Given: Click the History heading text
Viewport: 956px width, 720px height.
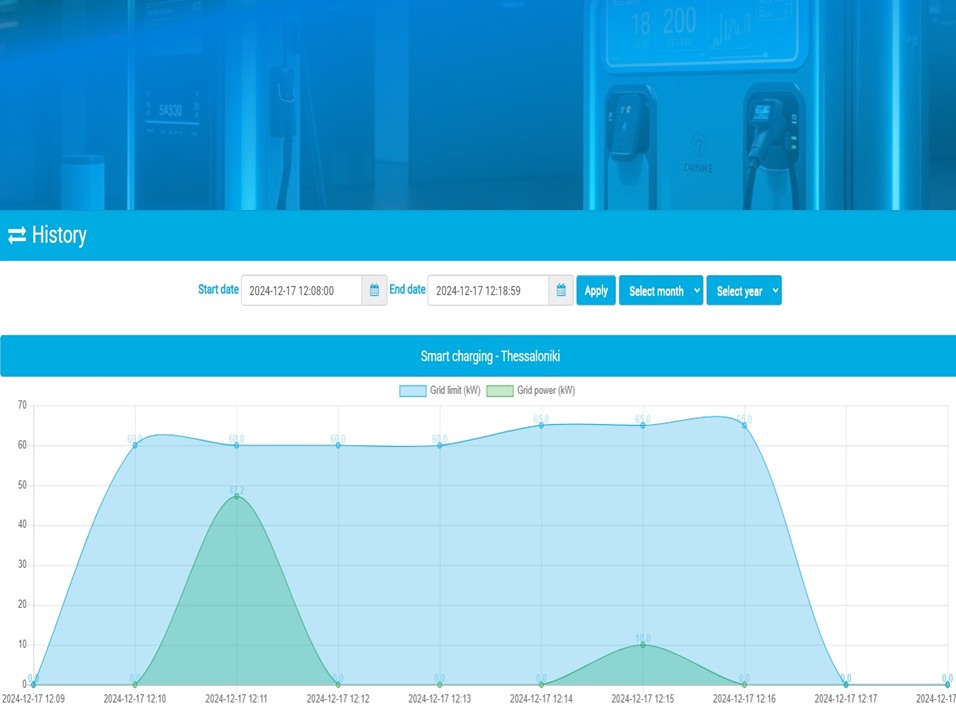Looking at the screenshot, I should click(59, 236).
